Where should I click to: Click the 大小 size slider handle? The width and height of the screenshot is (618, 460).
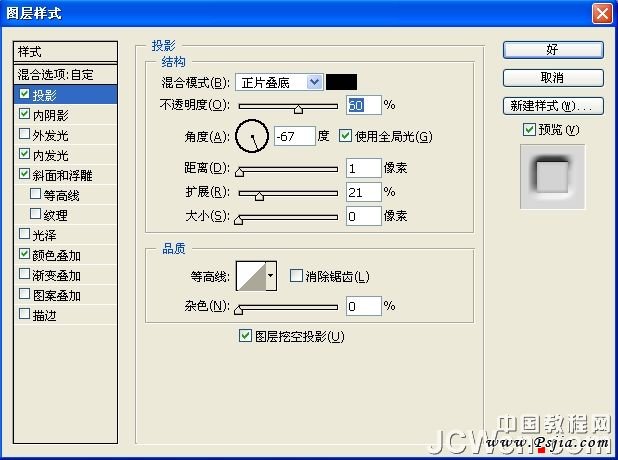click(238, 220)
